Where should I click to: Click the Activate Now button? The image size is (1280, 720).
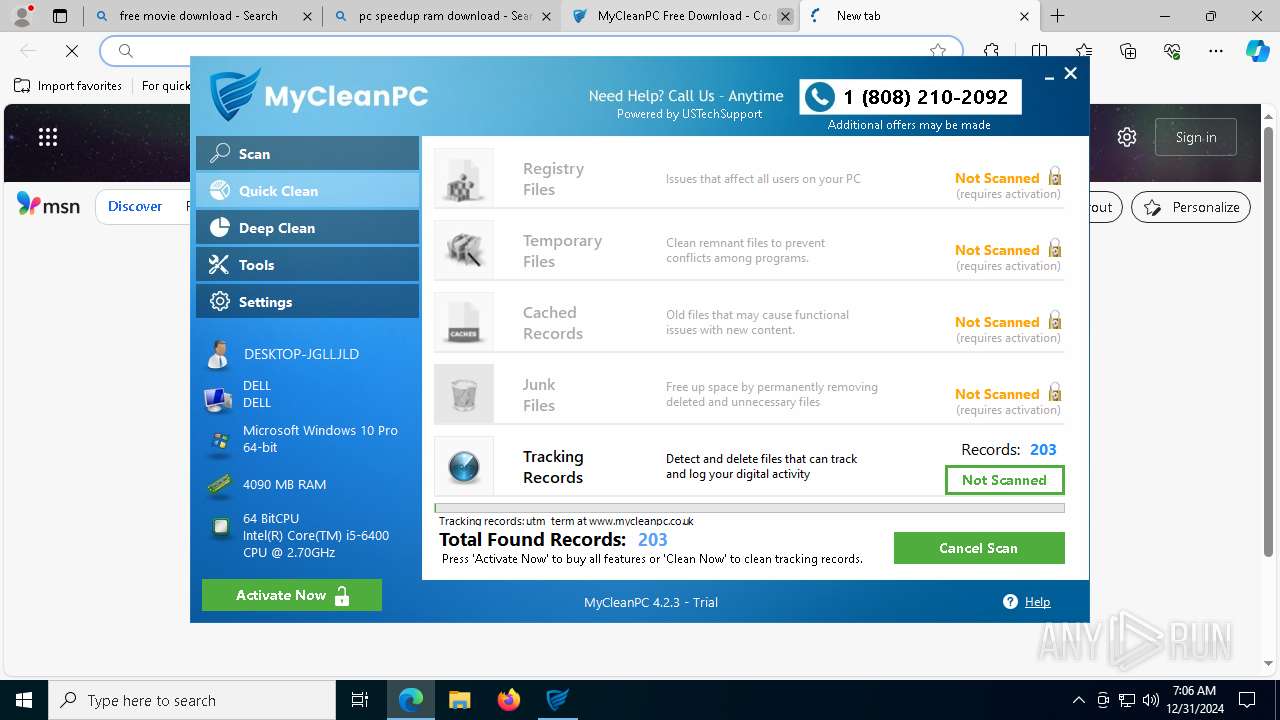[x=292, y=595]
